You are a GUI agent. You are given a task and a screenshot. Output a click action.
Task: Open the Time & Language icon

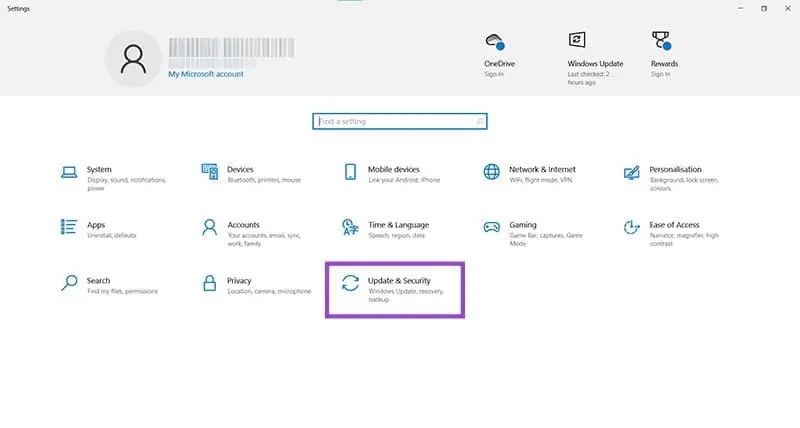pyautogui.click(x=350, y=227)
